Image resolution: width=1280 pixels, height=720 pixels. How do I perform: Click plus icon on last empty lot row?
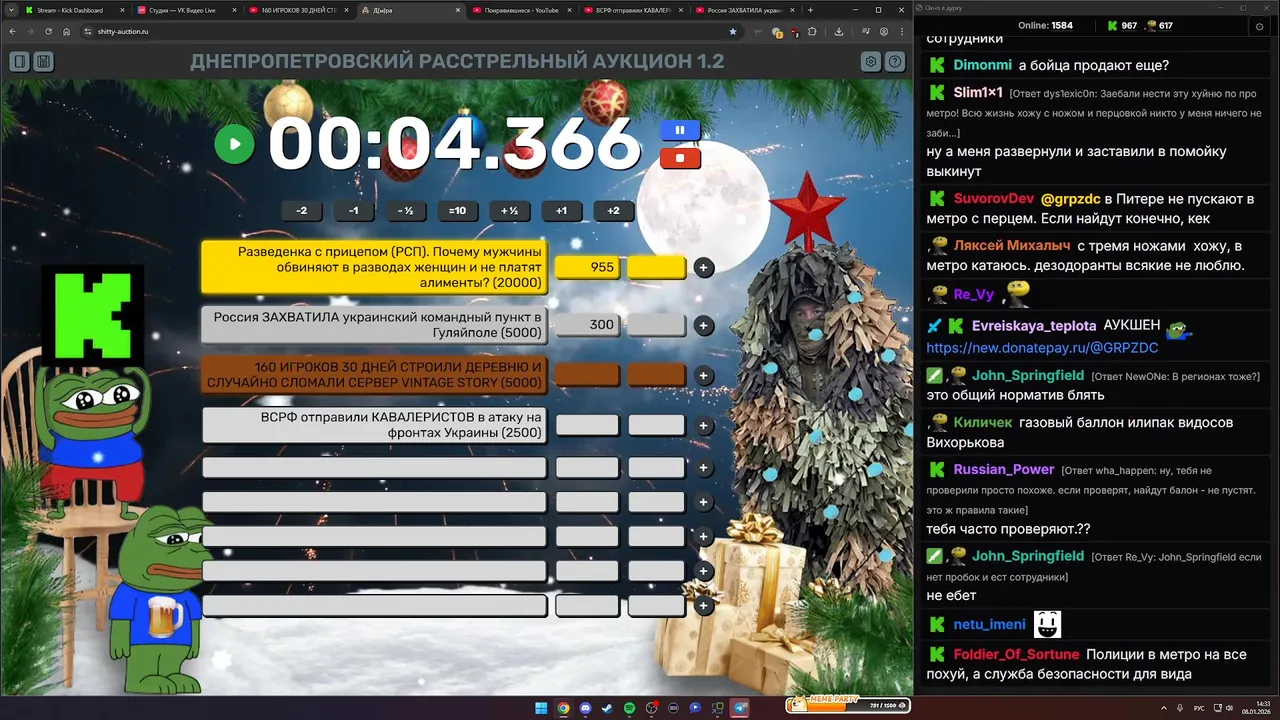[x=704, y=606]
